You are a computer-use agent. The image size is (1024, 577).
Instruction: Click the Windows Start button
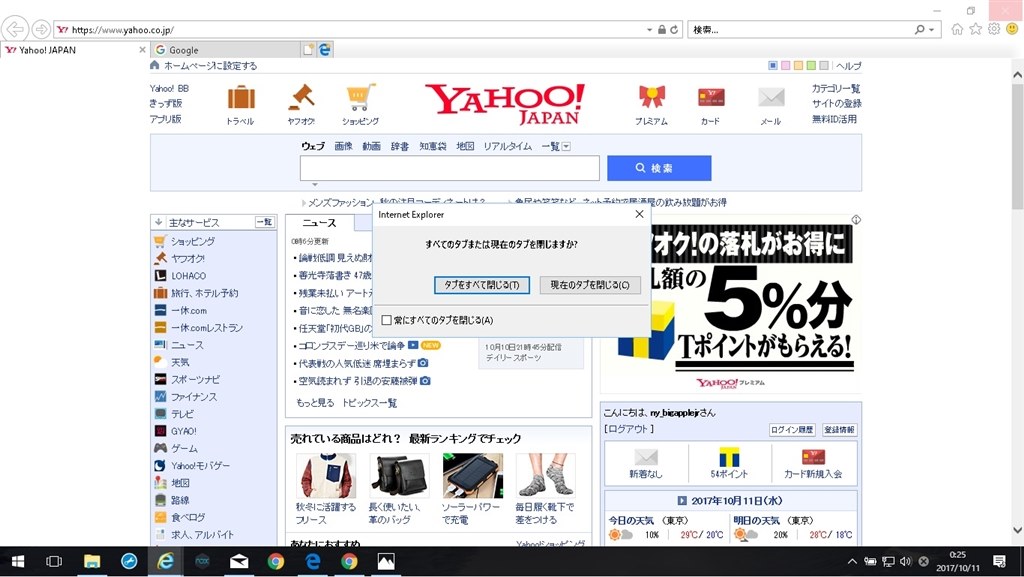click(x=18, y=561)
